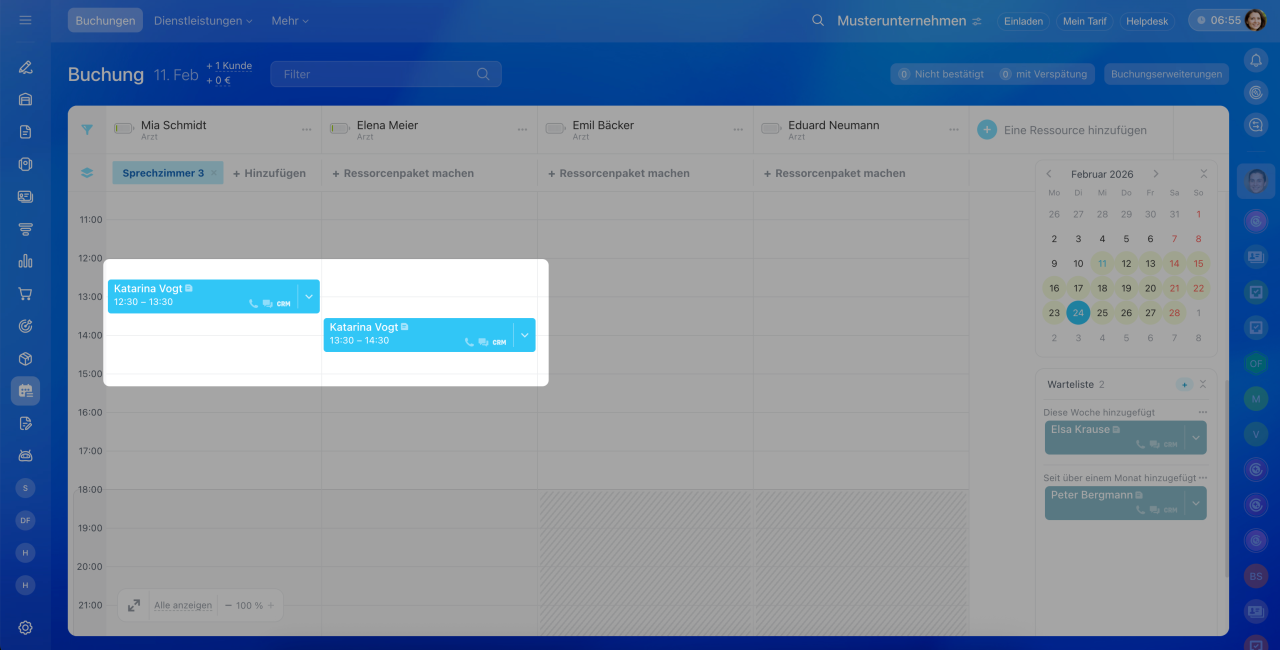Click the target icon in left sidebar

pos(25,326)
